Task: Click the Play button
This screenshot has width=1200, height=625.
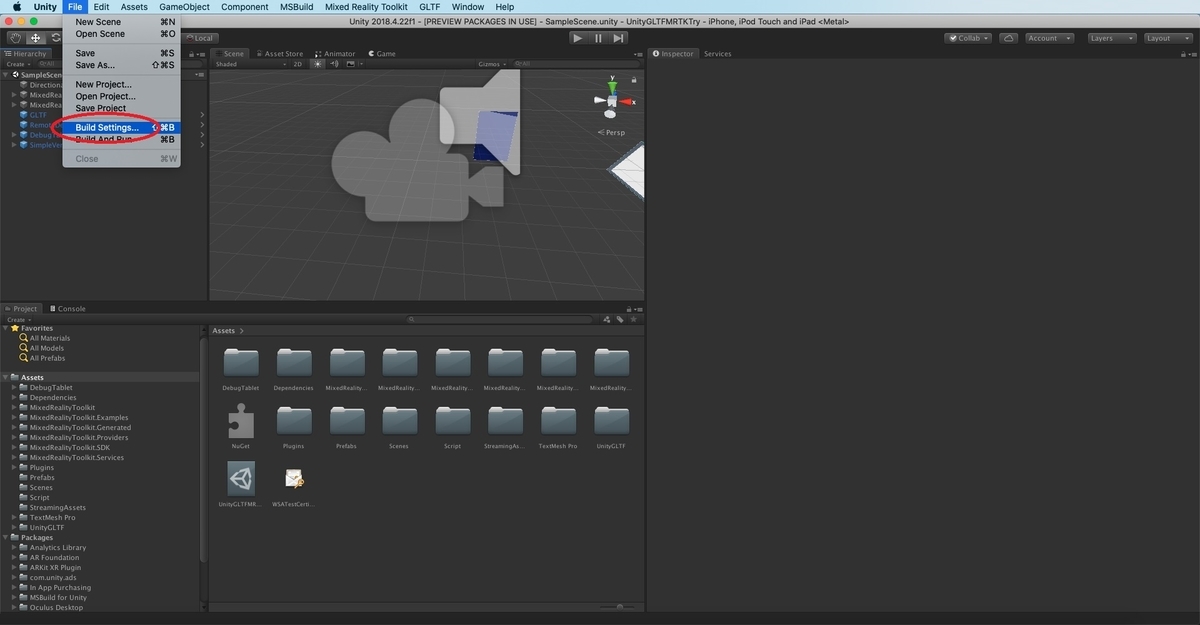Action: (x=577, y=38)
